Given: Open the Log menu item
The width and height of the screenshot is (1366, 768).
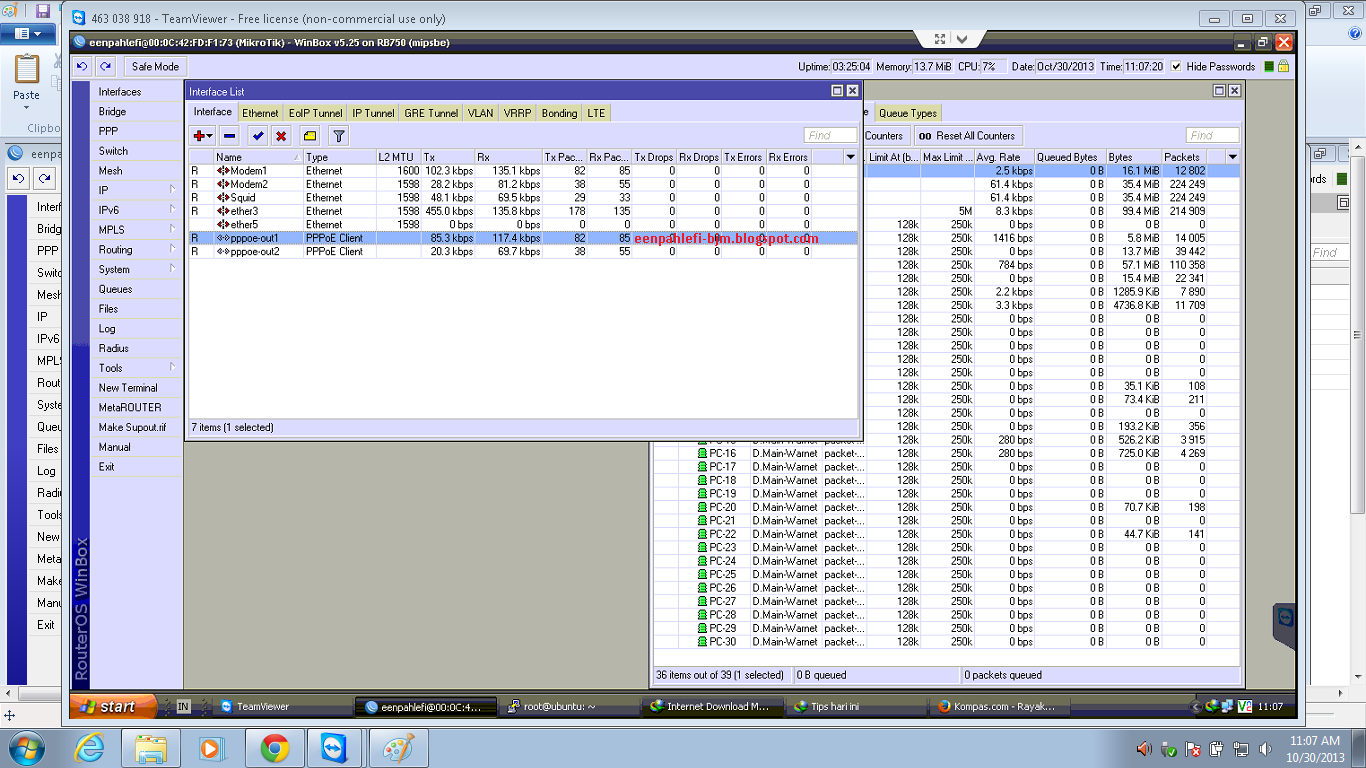Looking at the screenshot, I should coord(138,329).
